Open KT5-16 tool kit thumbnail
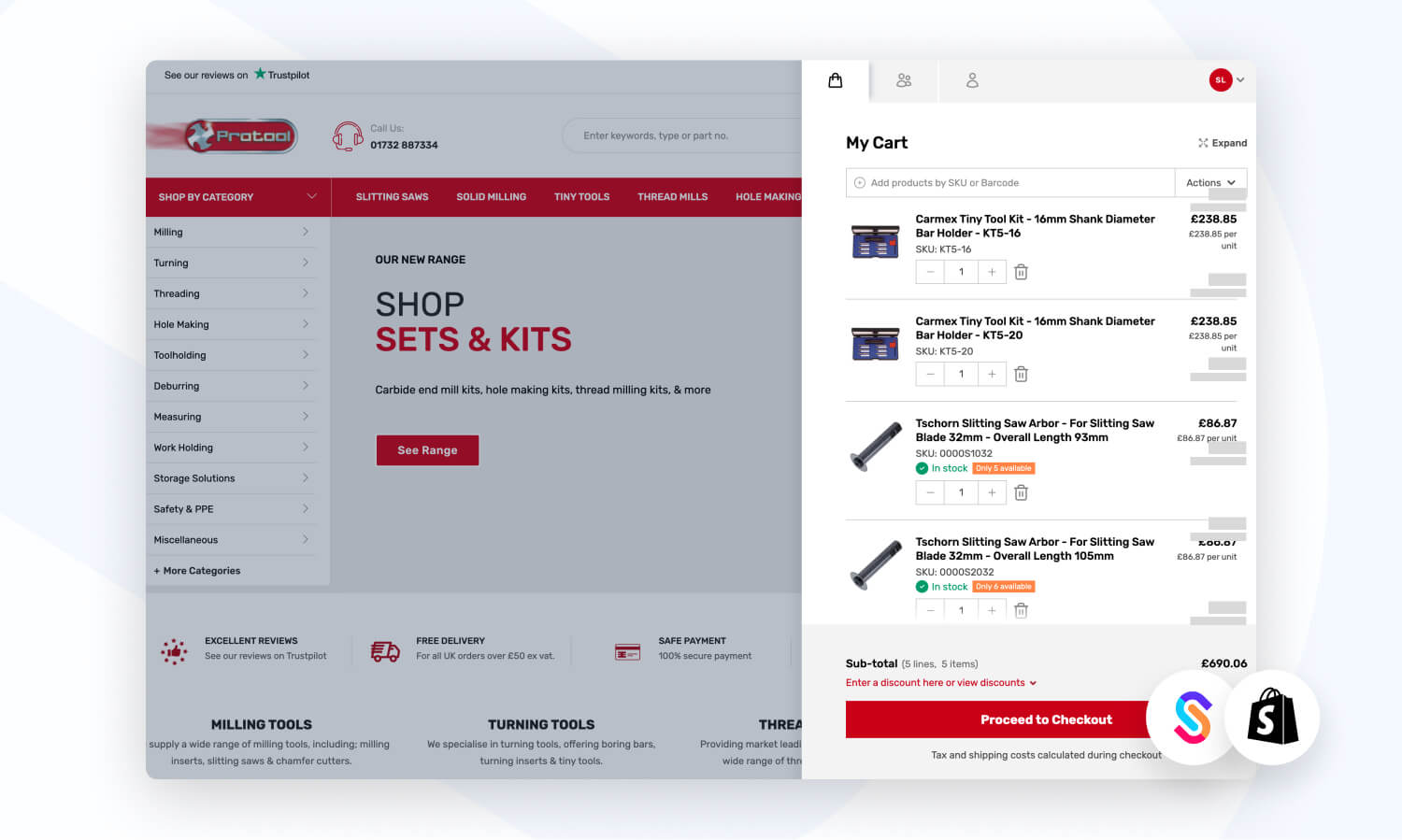This screenshot has height=840, width=1402. [x=876, y=241]
